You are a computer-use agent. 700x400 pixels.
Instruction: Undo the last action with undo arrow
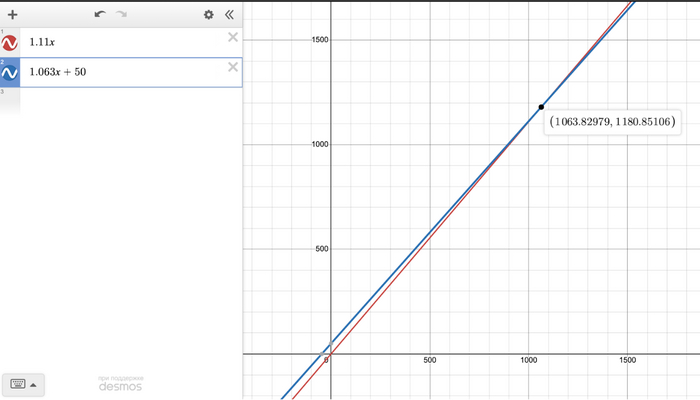pos(100,14)
